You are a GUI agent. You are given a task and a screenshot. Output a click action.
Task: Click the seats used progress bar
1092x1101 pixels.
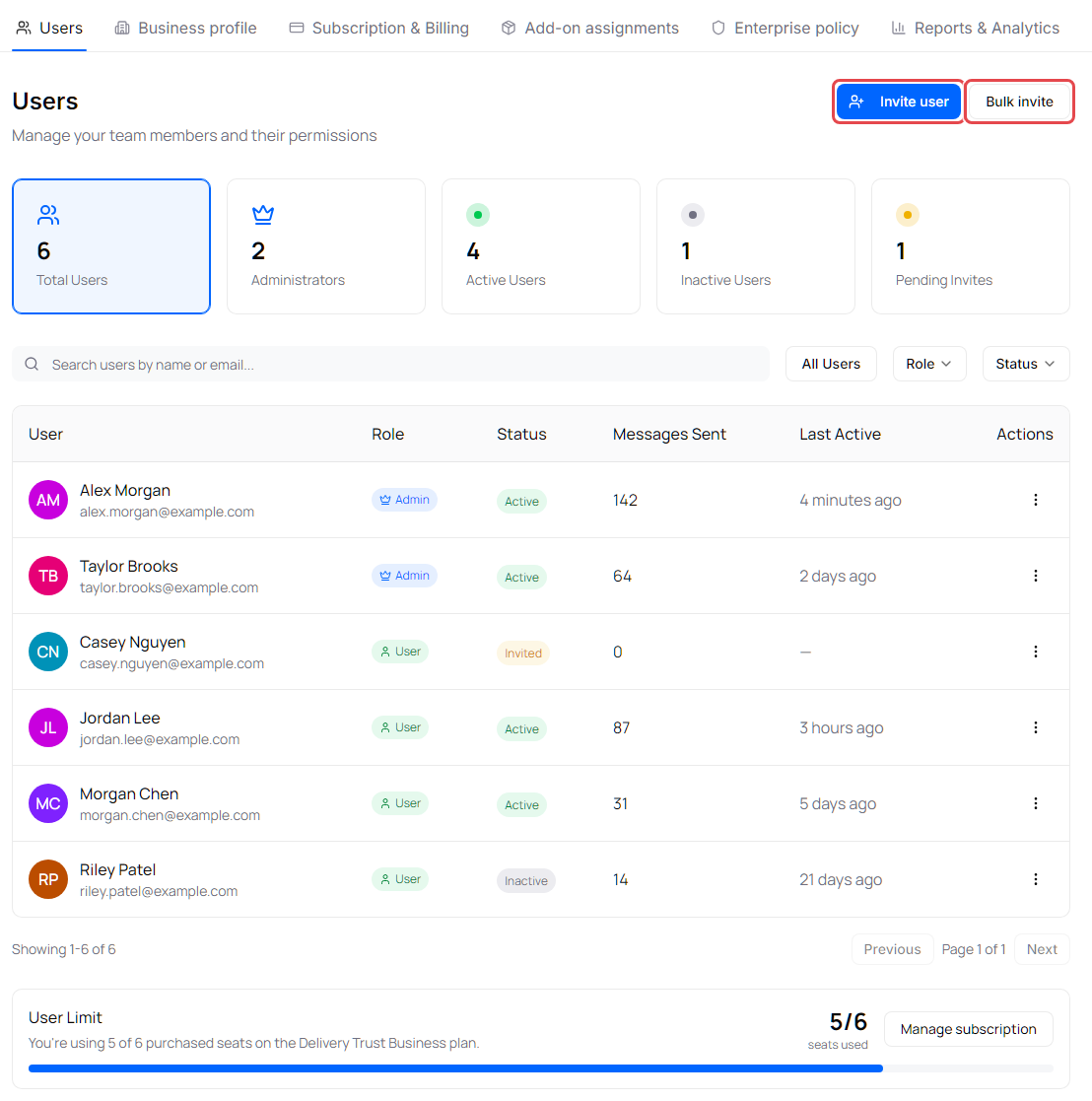coord(541,1068)
